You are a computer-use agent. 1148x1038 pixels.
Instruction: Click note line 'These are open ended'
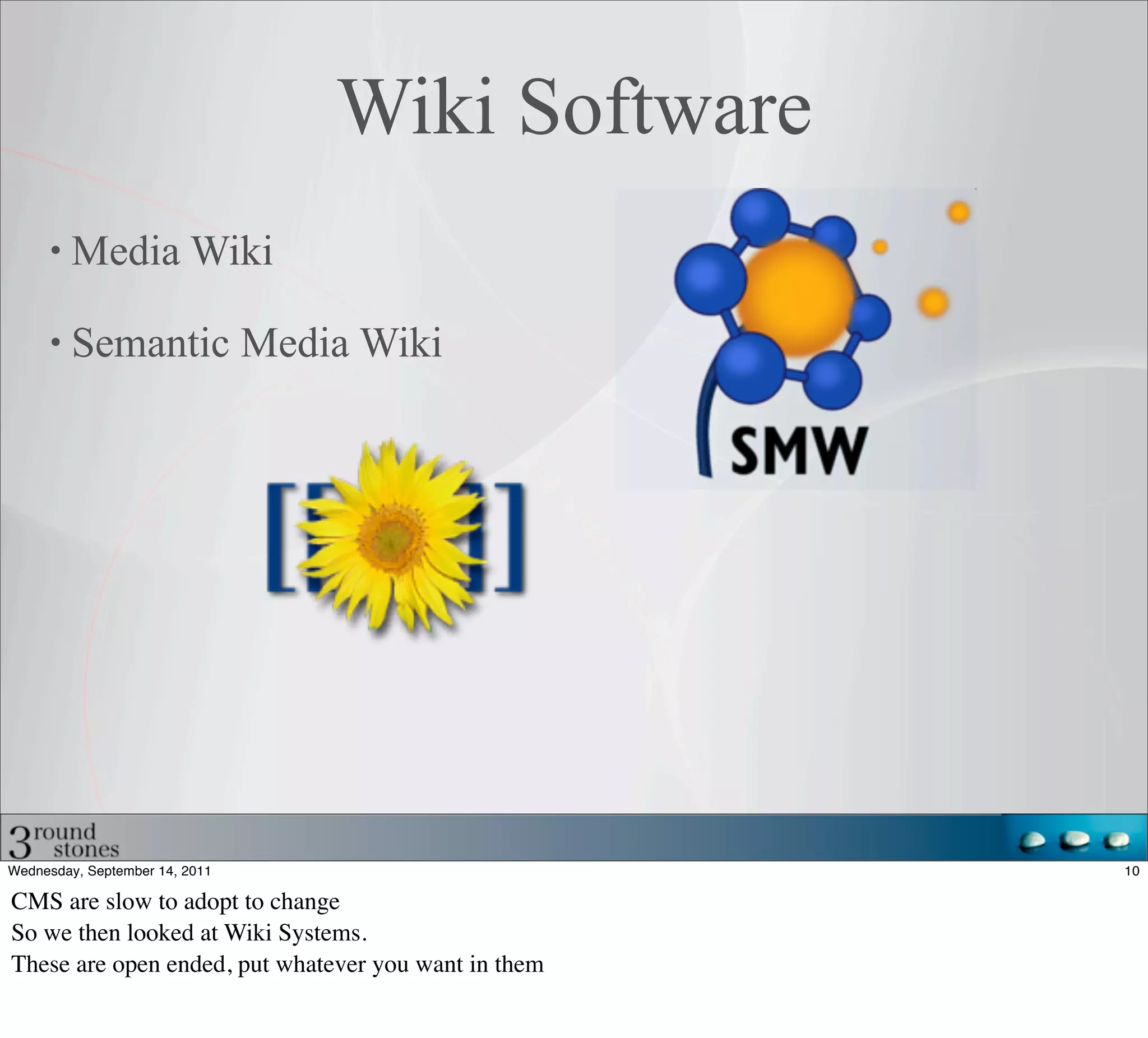click(277, 964)
